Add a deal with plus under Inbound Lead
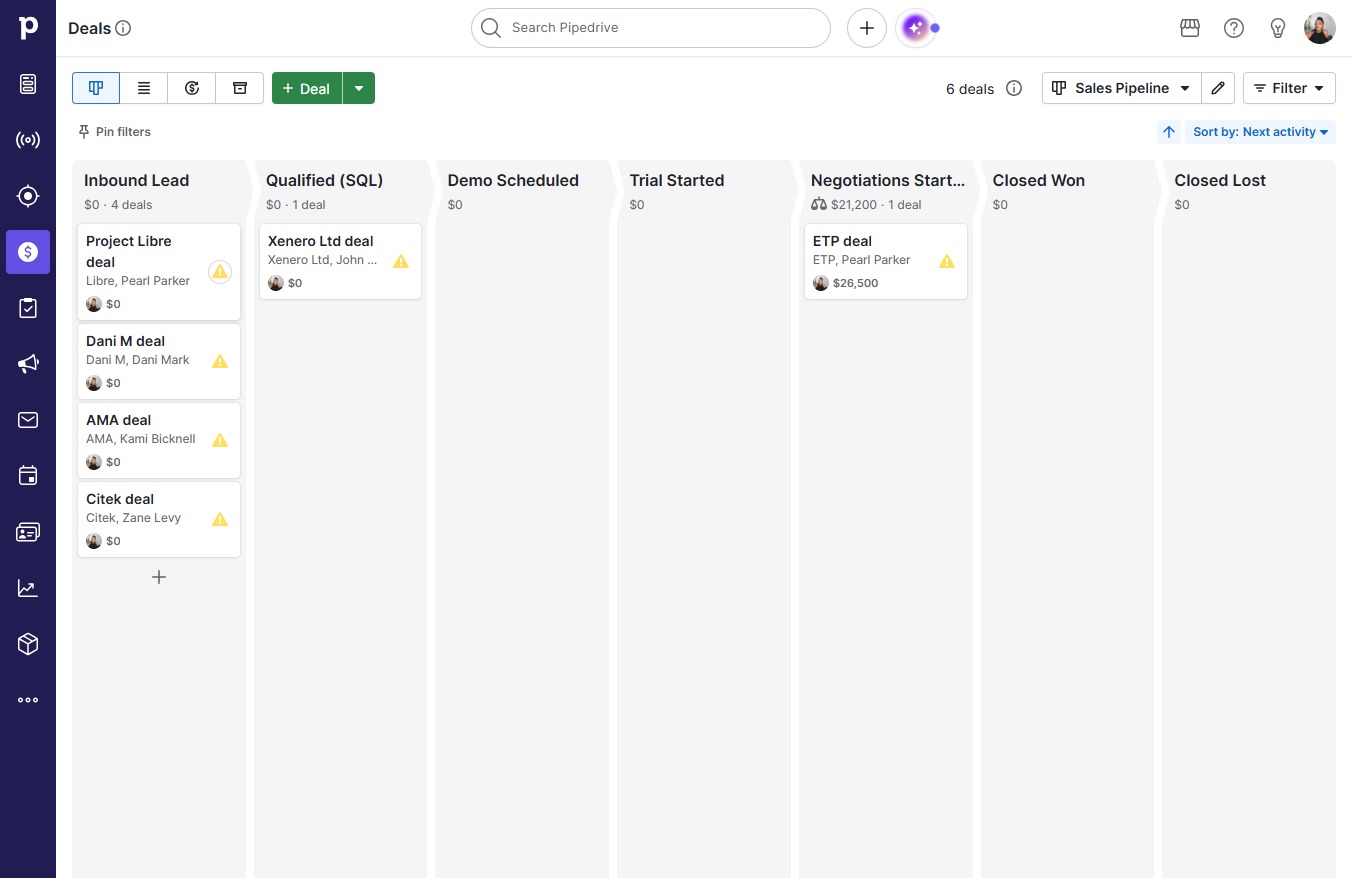The image size is (1352, 878). click(158, 577)
